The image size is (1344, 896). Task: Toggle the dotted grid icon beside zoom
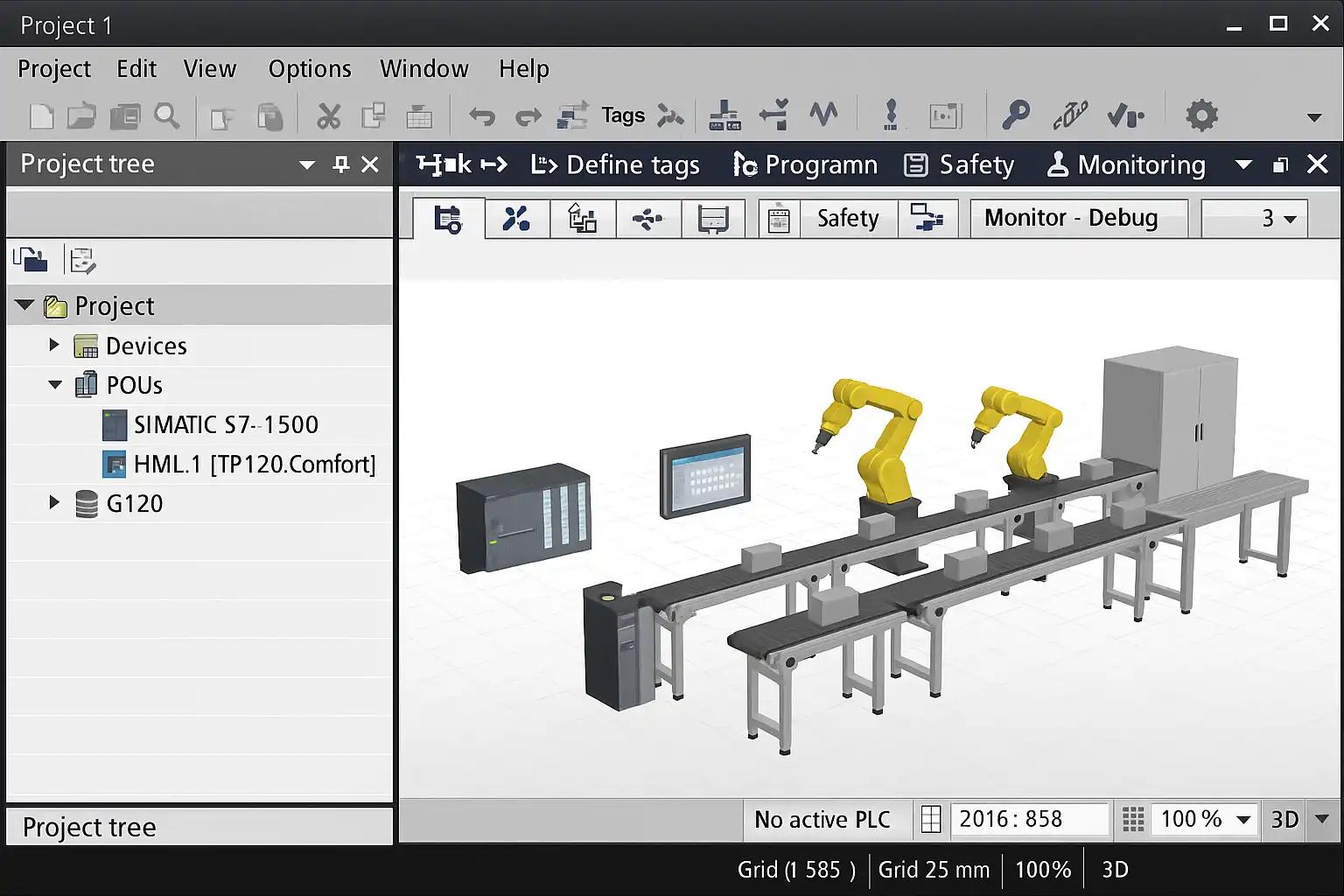pos(1133,820)
